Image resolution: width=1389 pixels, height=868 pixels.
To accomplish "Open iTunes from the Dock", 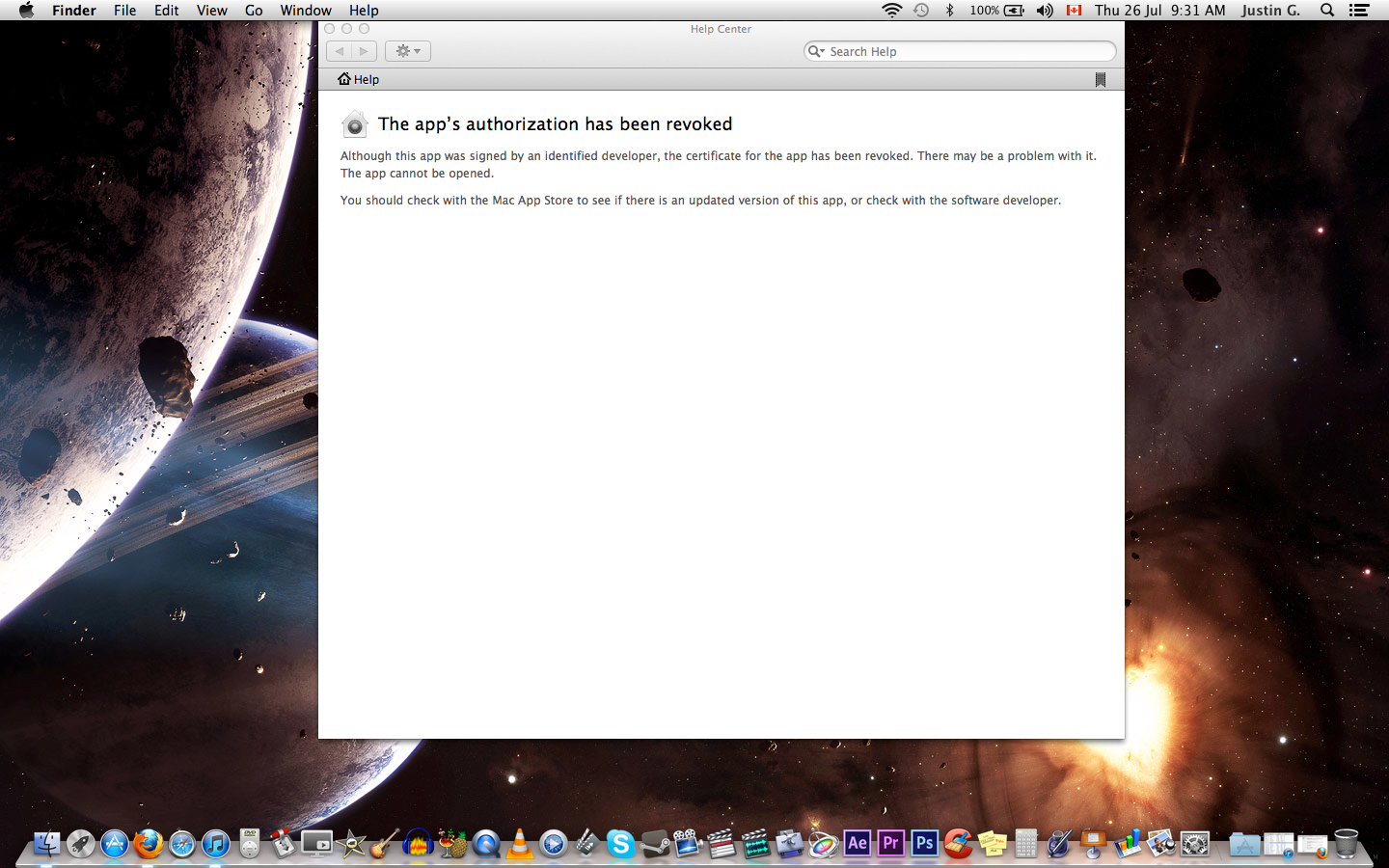I will click(x=215, y=843).
